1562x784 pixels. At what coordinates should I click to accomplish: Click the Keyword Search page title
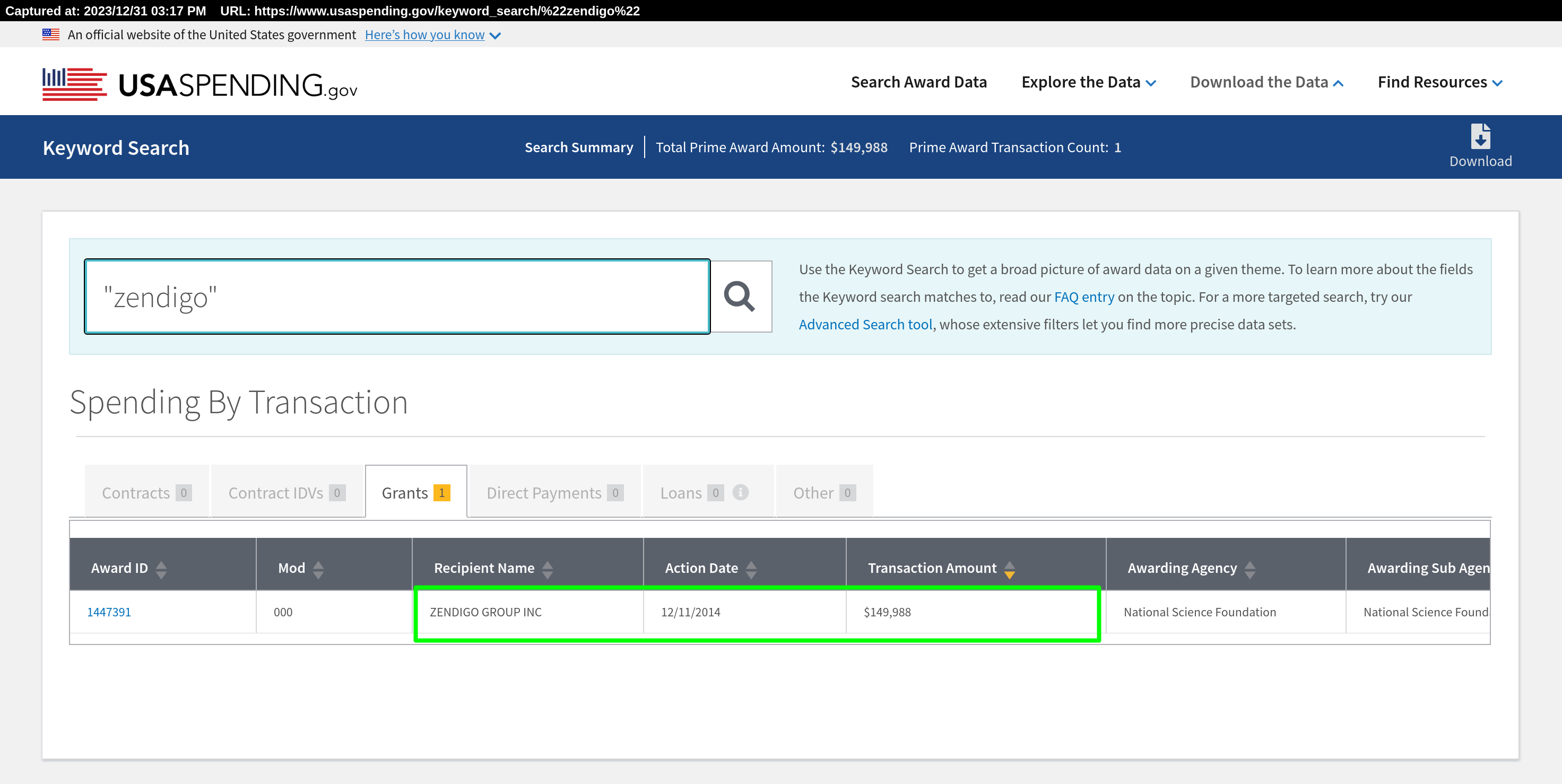116,147
